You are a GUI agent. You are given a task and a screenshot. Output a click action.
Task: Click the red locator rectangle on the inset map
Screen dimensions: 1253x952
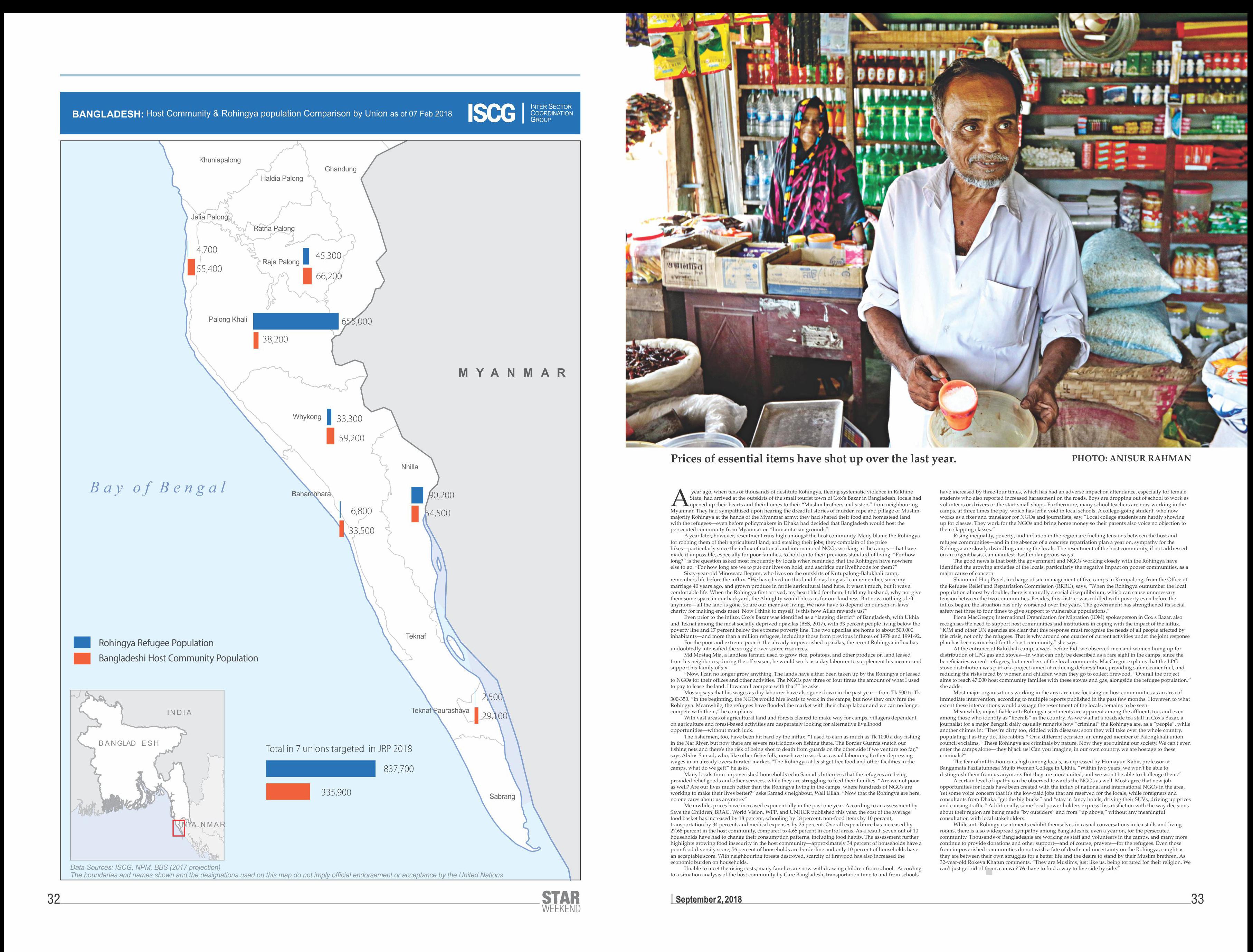click(x=179, y=828)
